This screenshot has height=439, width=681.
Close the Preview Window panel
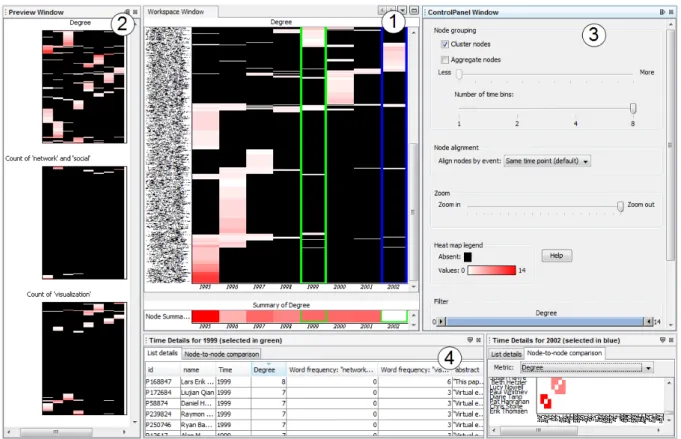[135, 12]
